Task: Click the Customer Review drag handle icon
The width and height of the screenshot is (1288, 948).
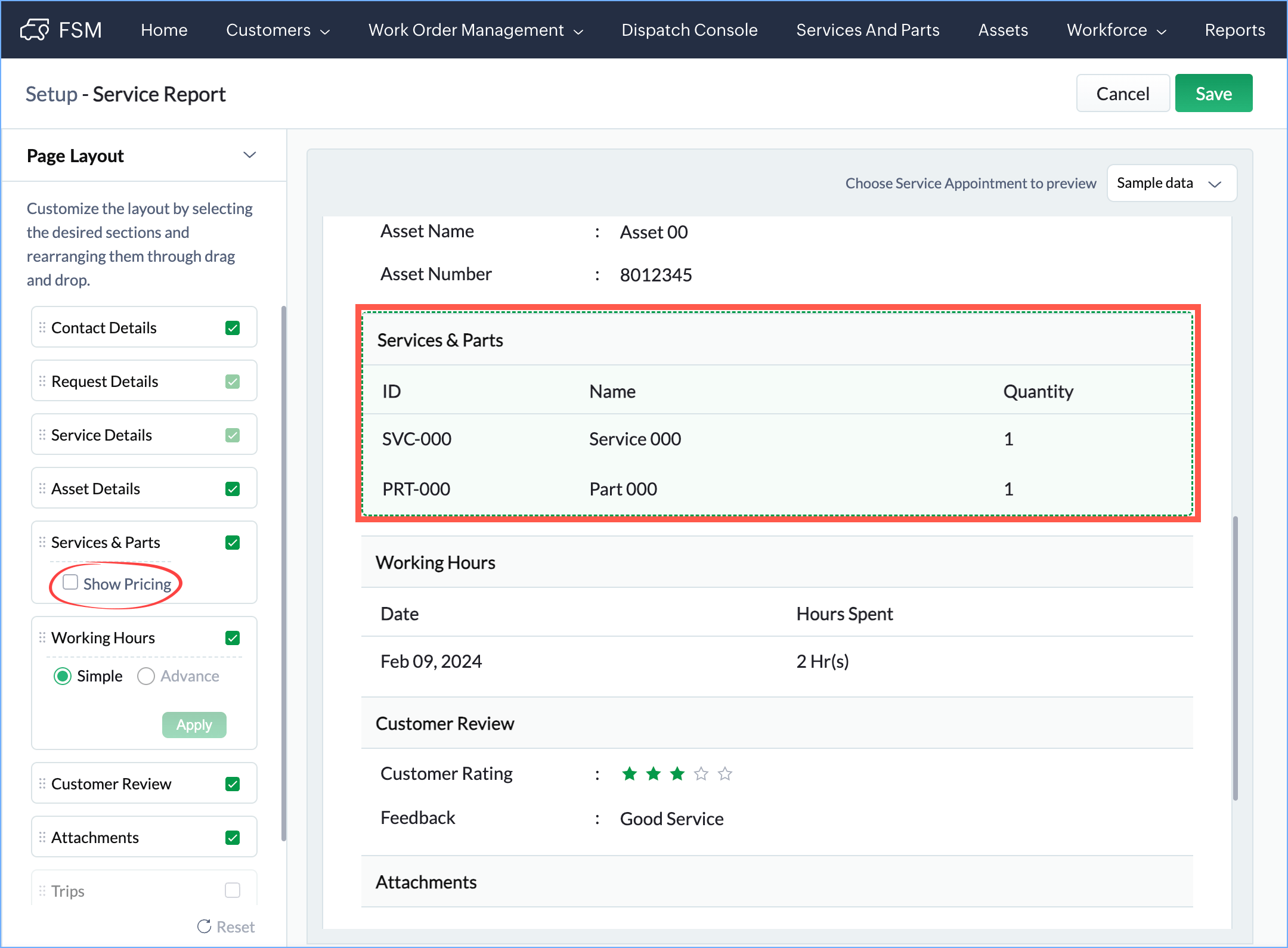Action: [42, 783]
